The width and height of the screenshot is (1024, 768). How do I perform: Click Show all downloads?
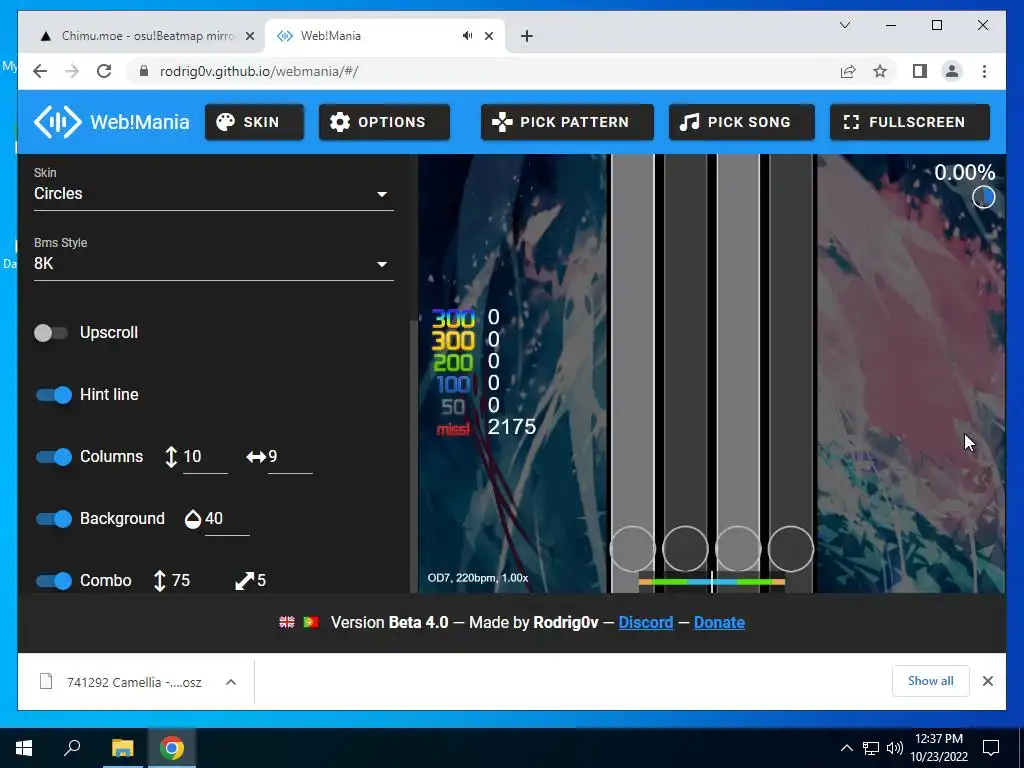[931, 681]
